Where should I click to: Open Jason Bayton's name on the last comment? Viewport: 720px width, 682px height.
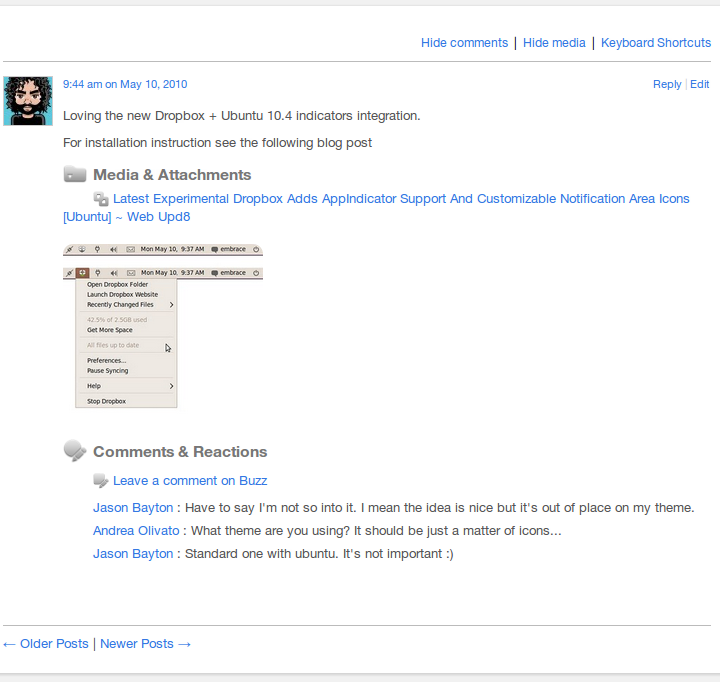coord(133,554)
